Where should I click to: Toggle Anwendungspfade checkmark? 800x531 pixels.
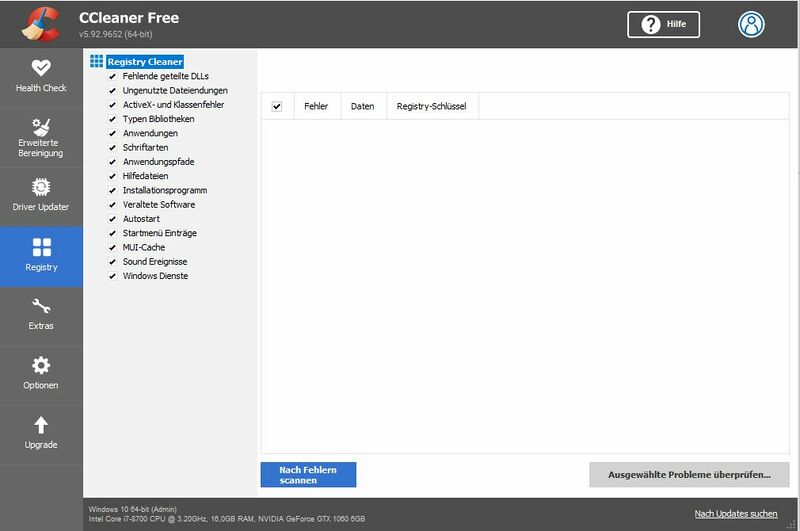point(112,162)
